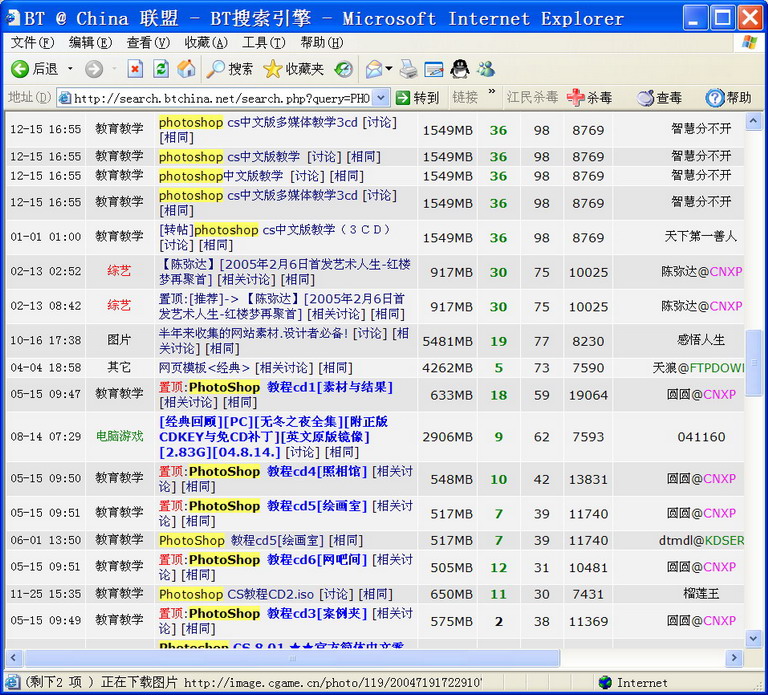Refresh the page with green arrows icon
This screenshot has width=768, height=695.
click(161, 69)
